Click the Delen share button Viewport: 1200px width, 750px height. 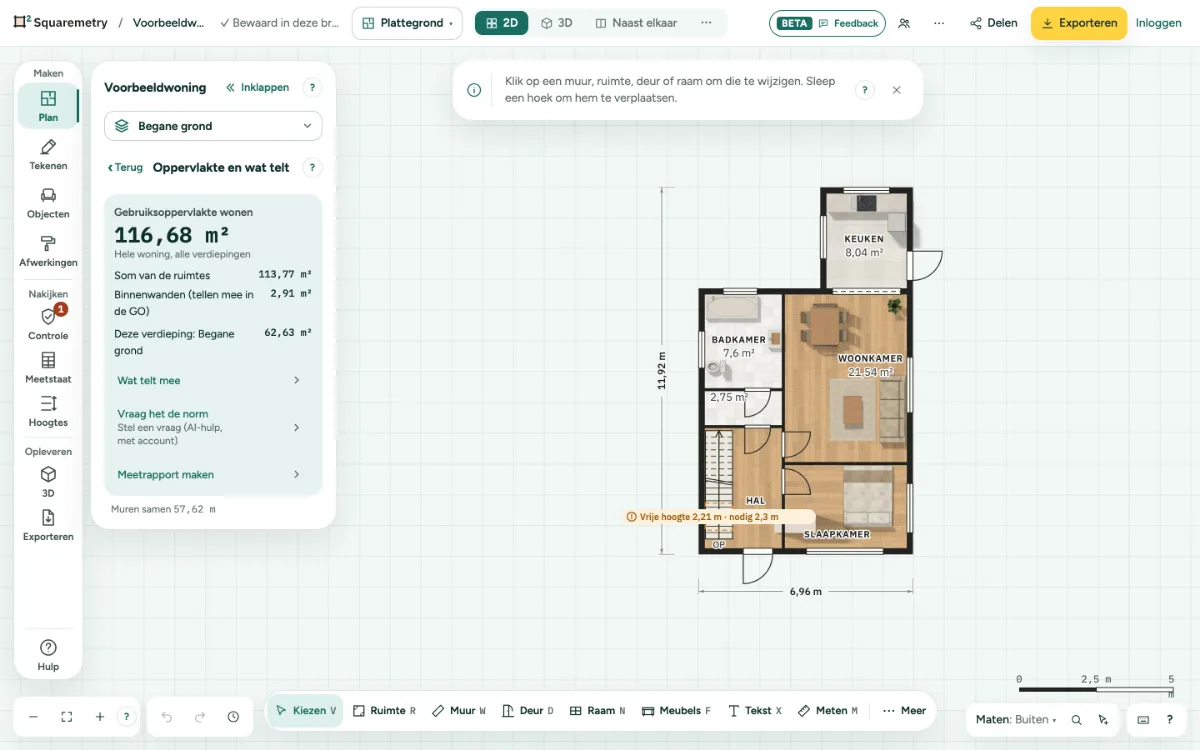click(x=994, y=23)
